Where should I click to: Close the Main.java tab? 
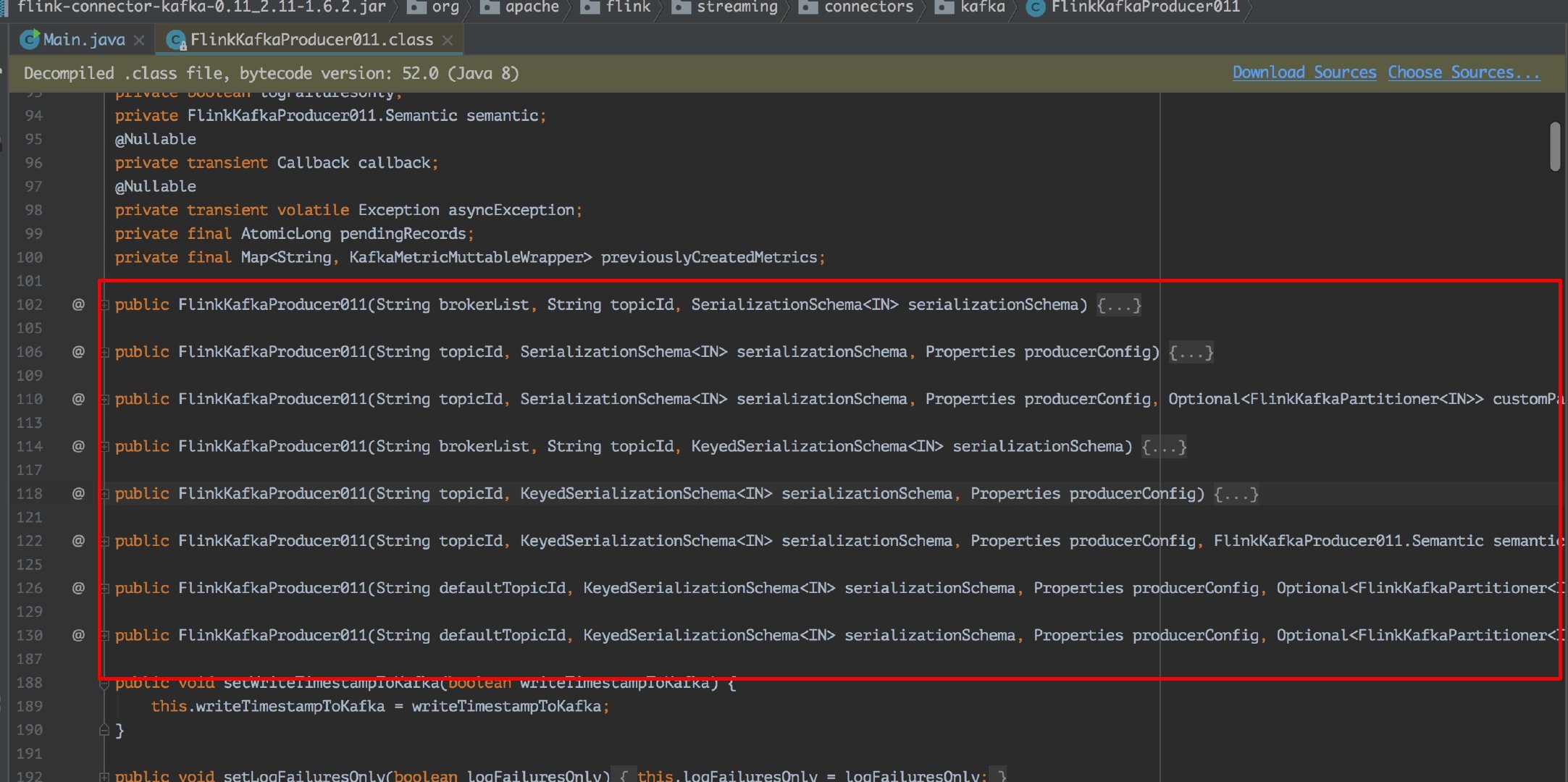click(139, 41)
